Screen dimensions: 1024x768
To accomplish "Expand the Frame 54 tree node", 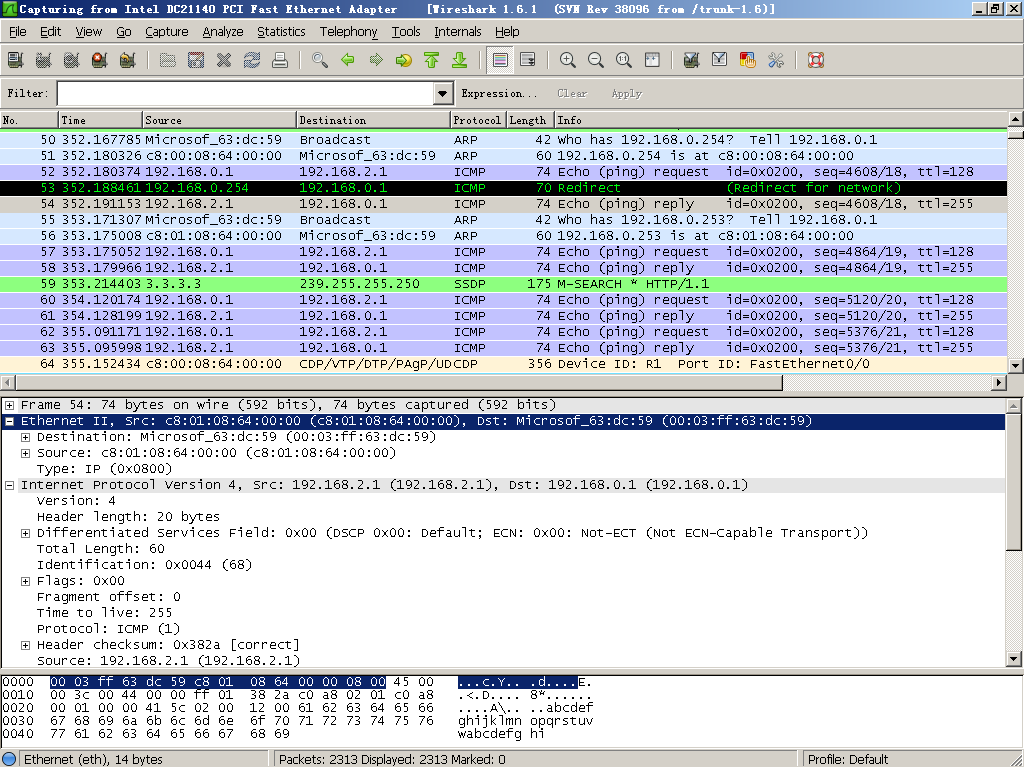I will click(10, 405).
